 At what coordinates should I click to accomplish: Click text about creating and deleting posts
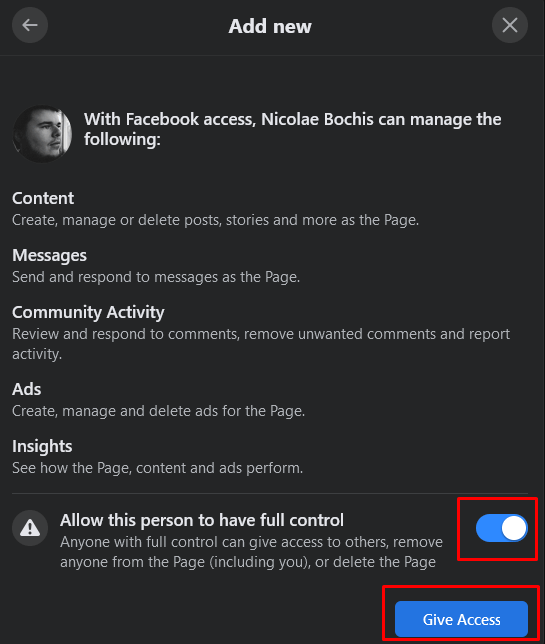[216, 220]
